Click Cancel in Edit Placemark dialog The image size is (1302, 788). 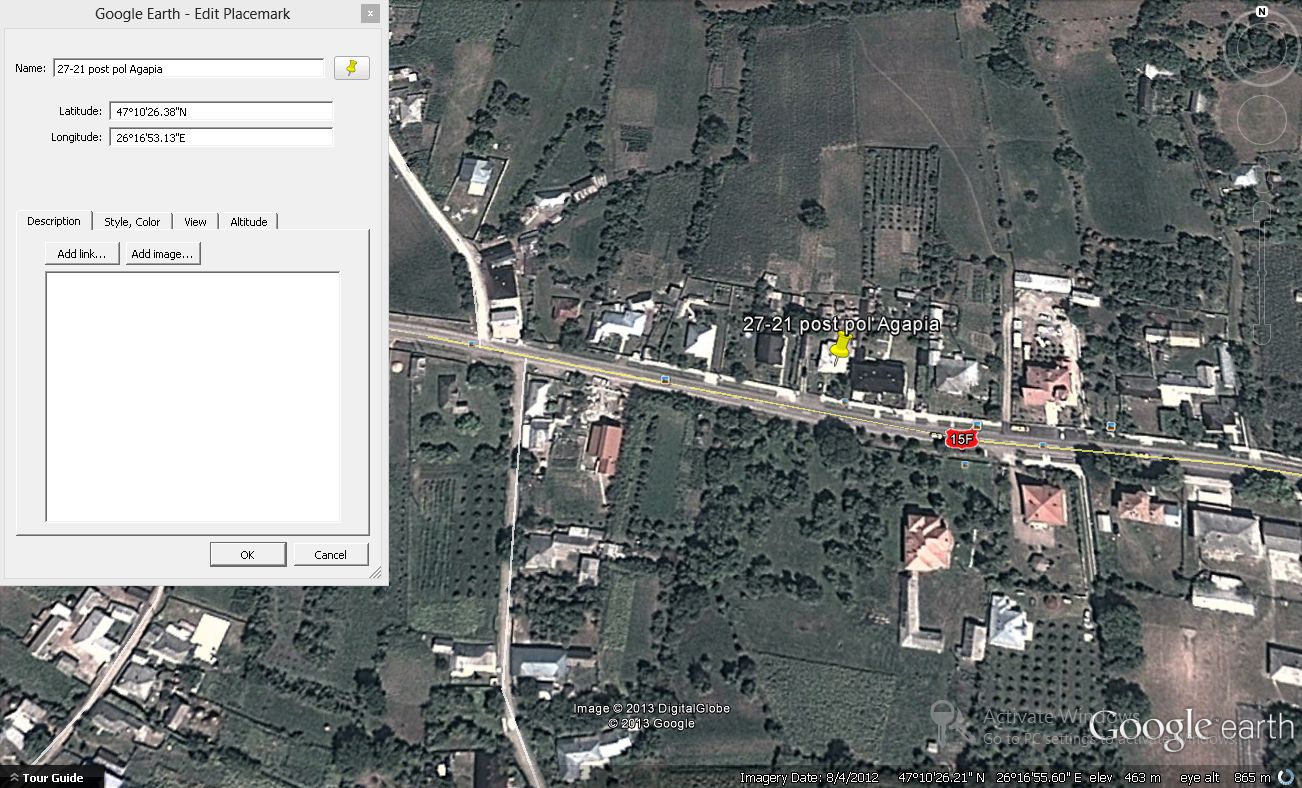coord(330,555)
